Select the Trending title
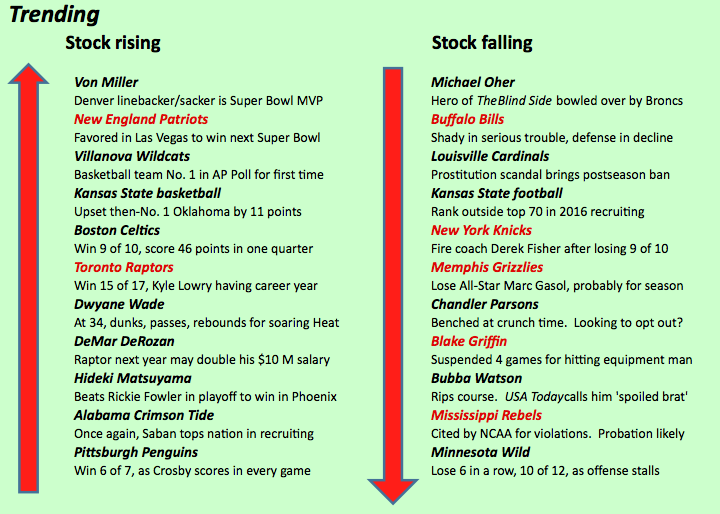The image size is (720, 514). [x=54, y=14]
